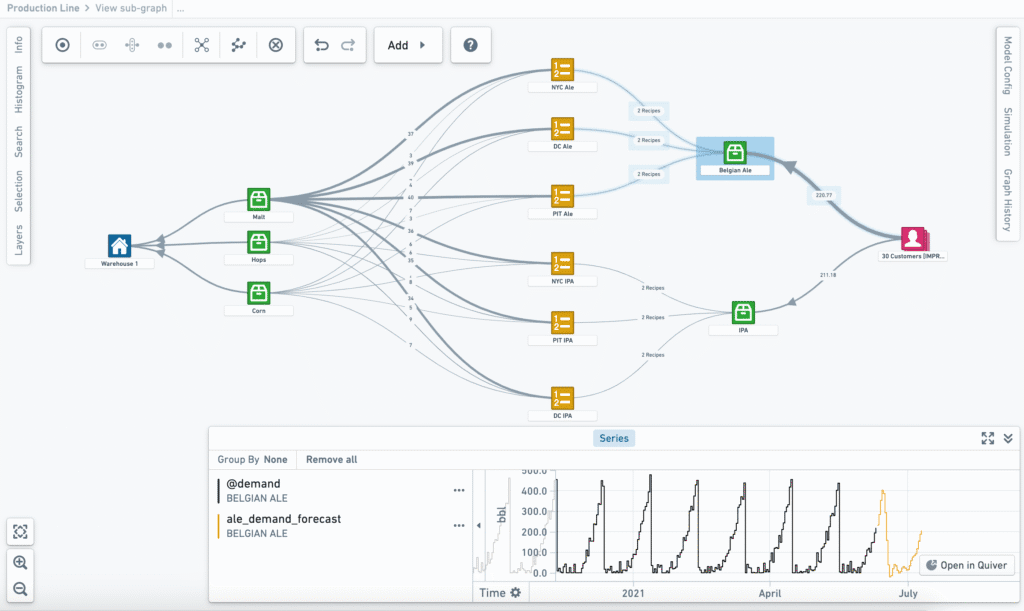Click the linked-nodes pill toolbar icon
The image size is (1024, 611).
point(99,45)
